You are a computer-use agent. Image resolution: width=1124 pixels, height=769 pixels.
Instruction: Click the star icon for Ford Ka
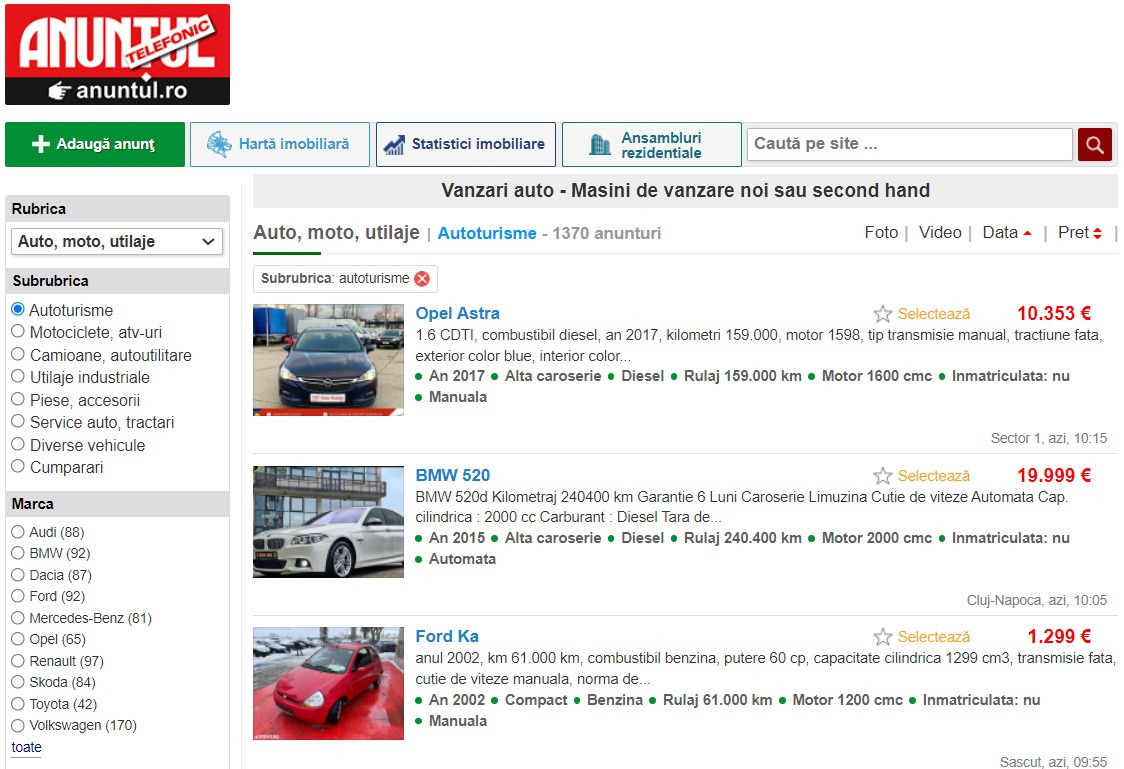[882, 636]
